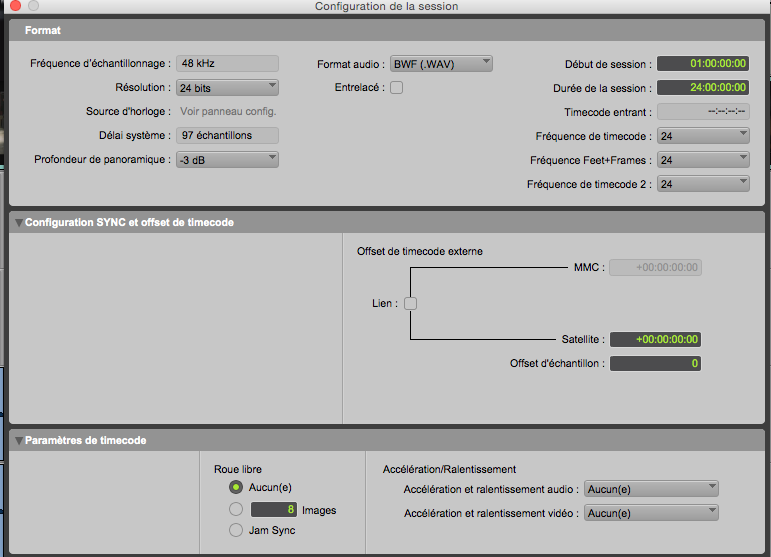Open Accélération et ralentissement audio dropdown
Screen dimensions: 771x557
(651, 488)
